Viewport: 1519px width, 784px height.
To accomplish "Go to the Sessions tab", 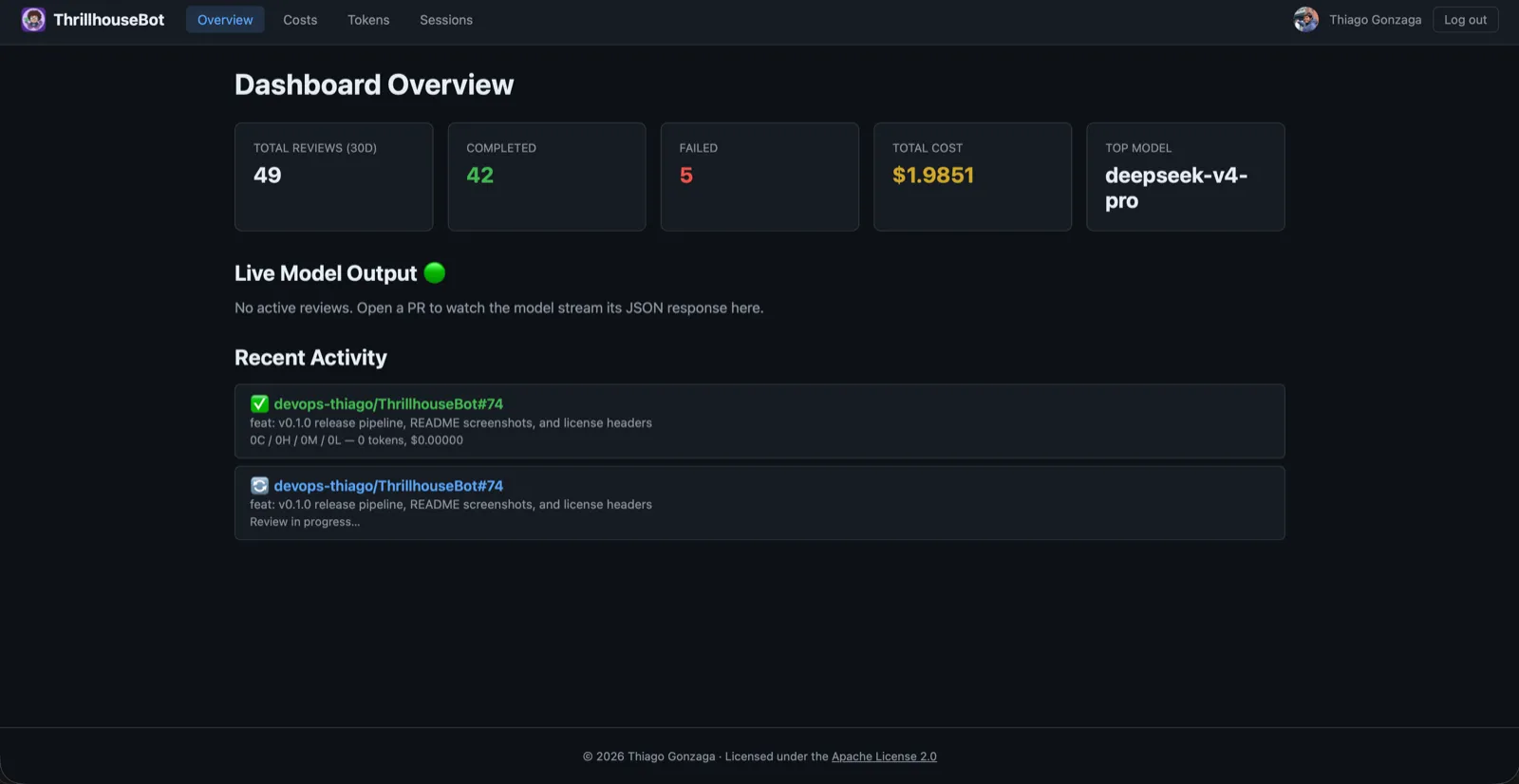I will click(x=446, y=20).
